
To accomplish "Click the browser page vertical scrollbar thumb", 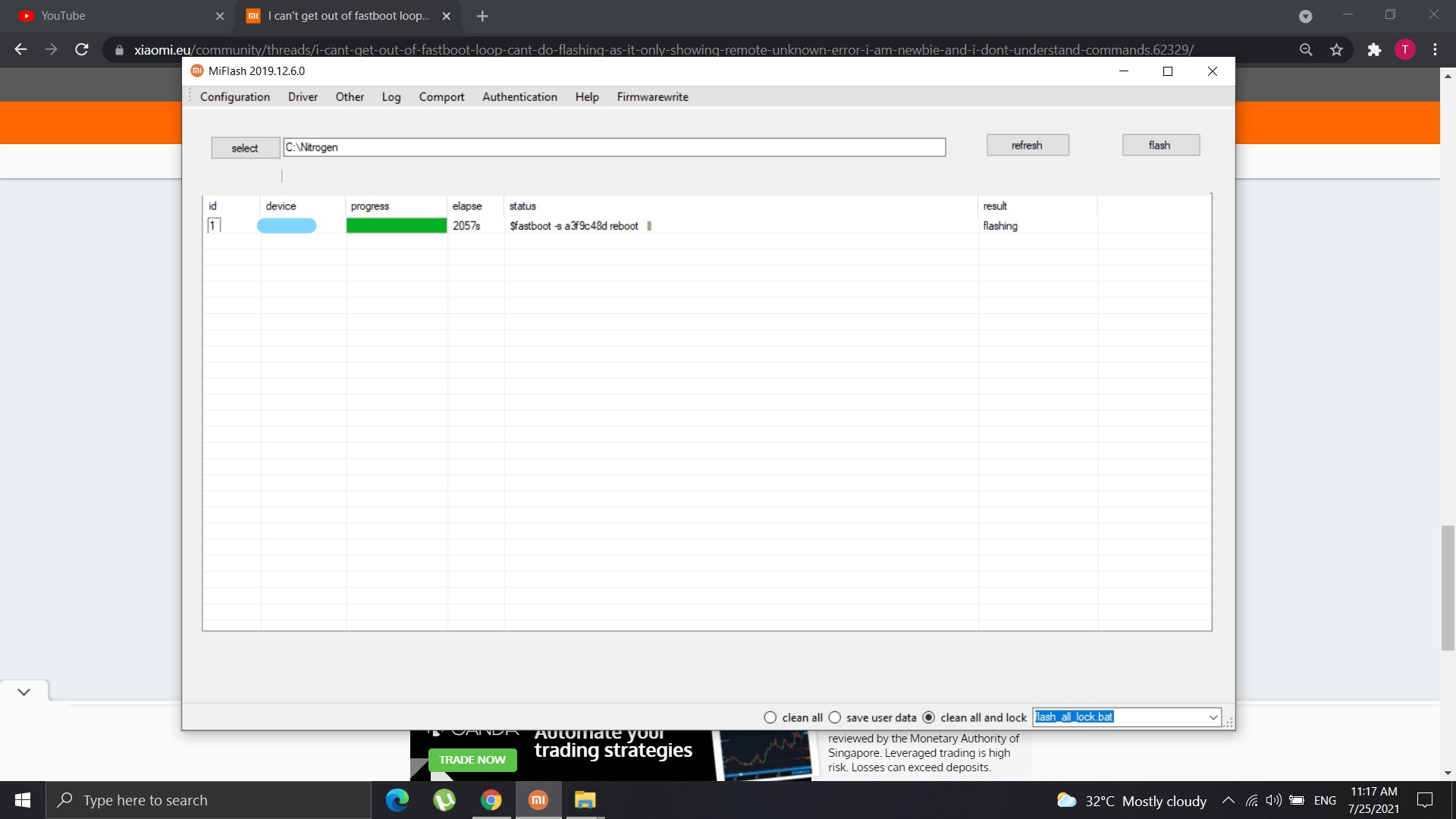I will coord(1448,588).
